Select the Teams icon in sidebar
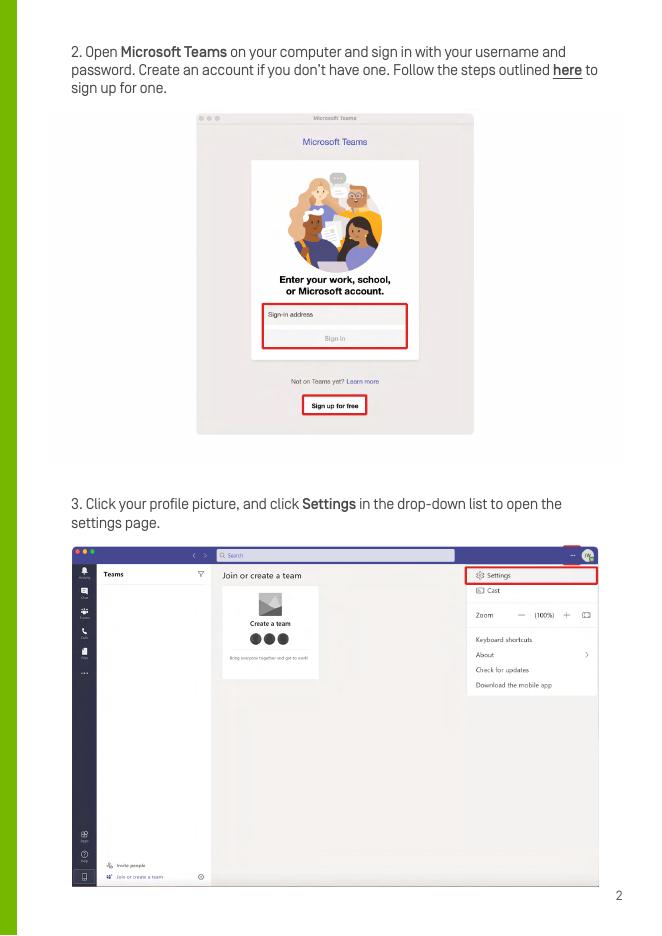 point(84,612)
